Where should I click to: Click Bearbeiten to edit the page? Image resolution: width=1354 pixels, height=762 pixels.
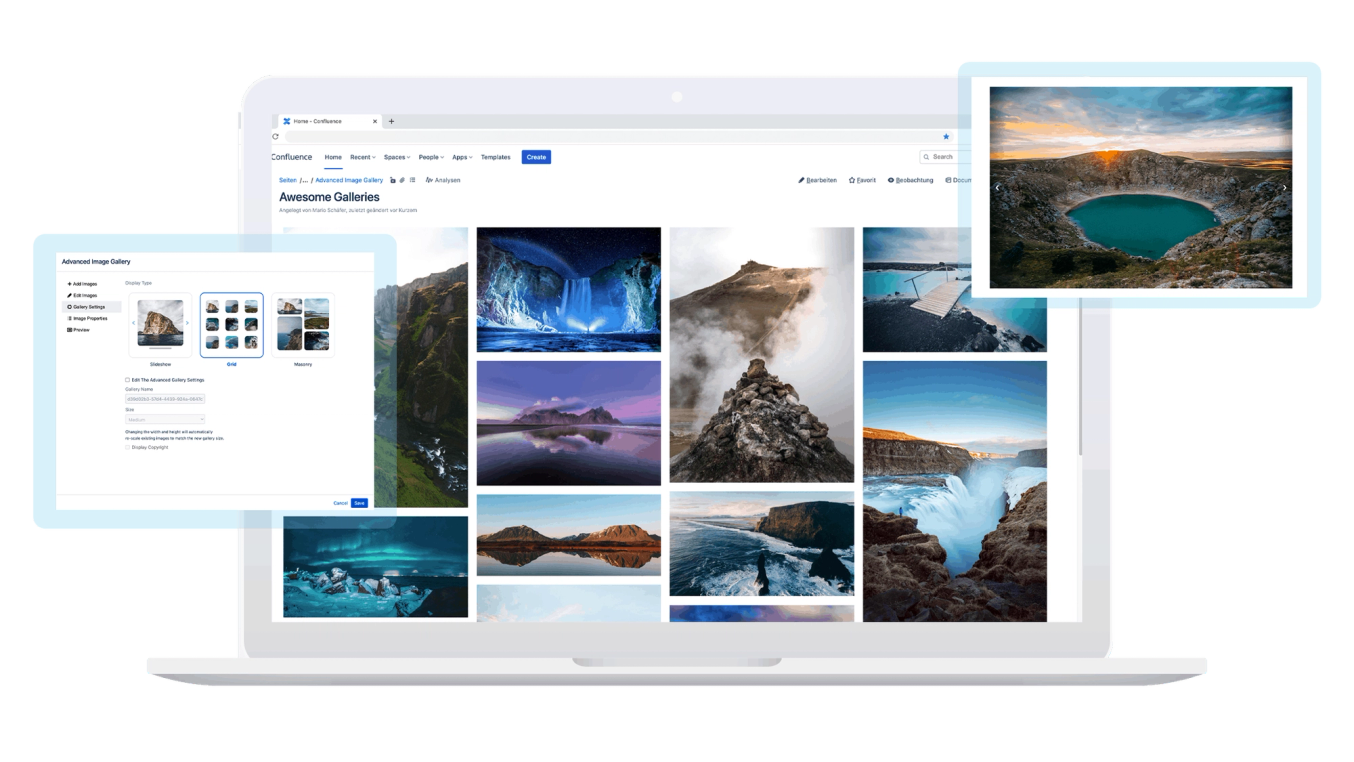click(818, 180)
